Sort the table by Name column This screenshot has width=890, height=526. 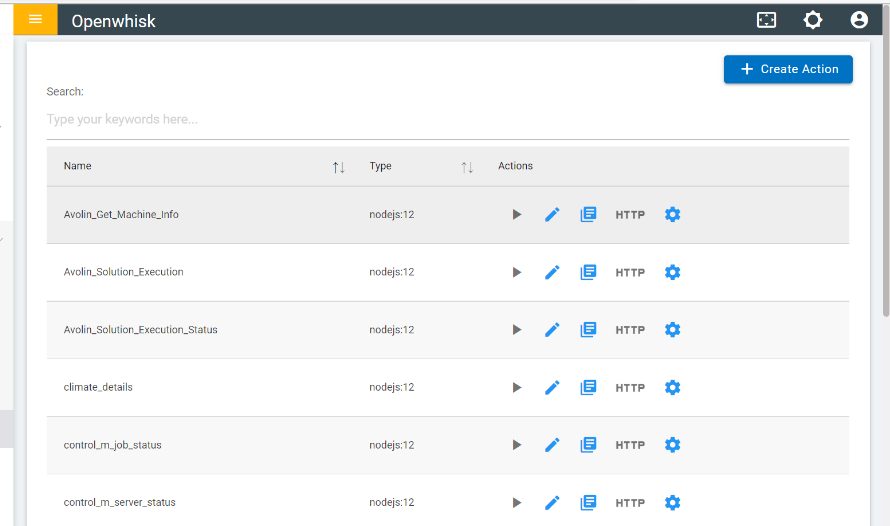coord(339,167)
